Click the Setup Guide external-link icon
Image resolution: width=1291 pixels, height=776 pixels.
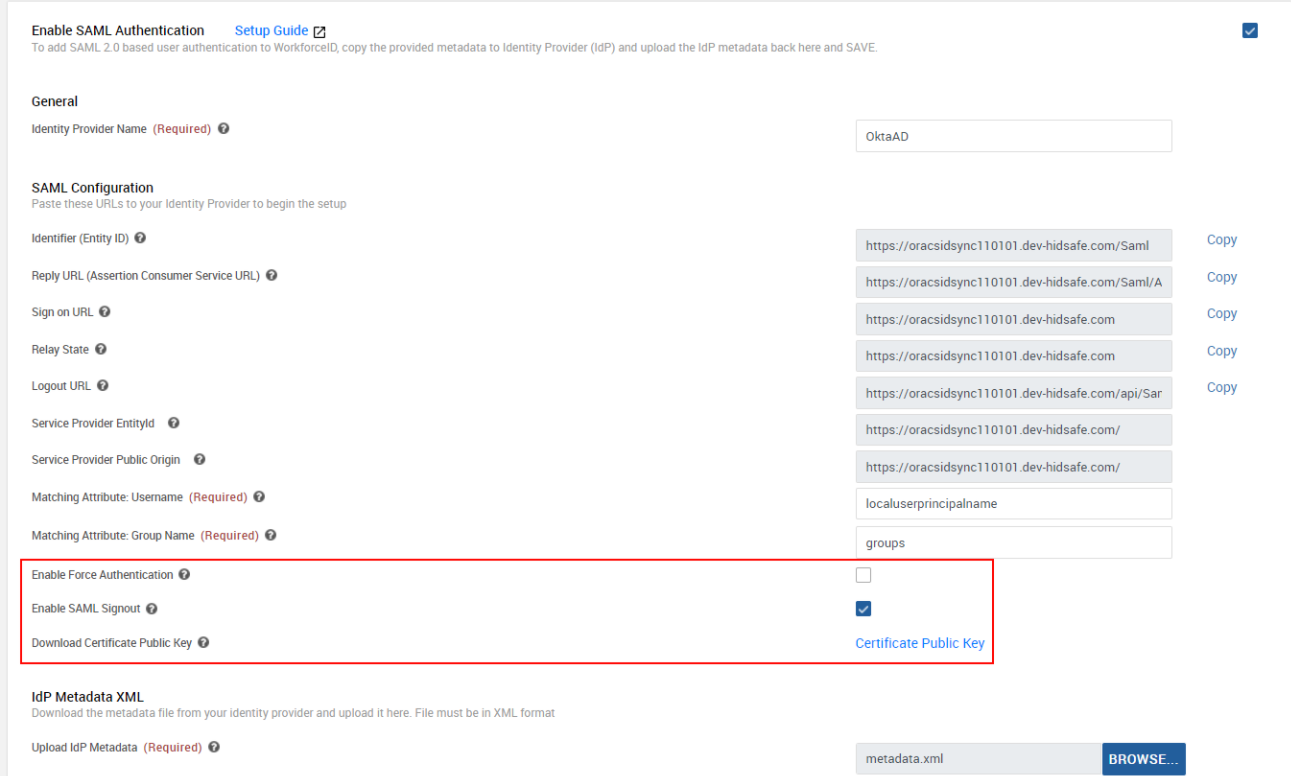tap(320, 32)
